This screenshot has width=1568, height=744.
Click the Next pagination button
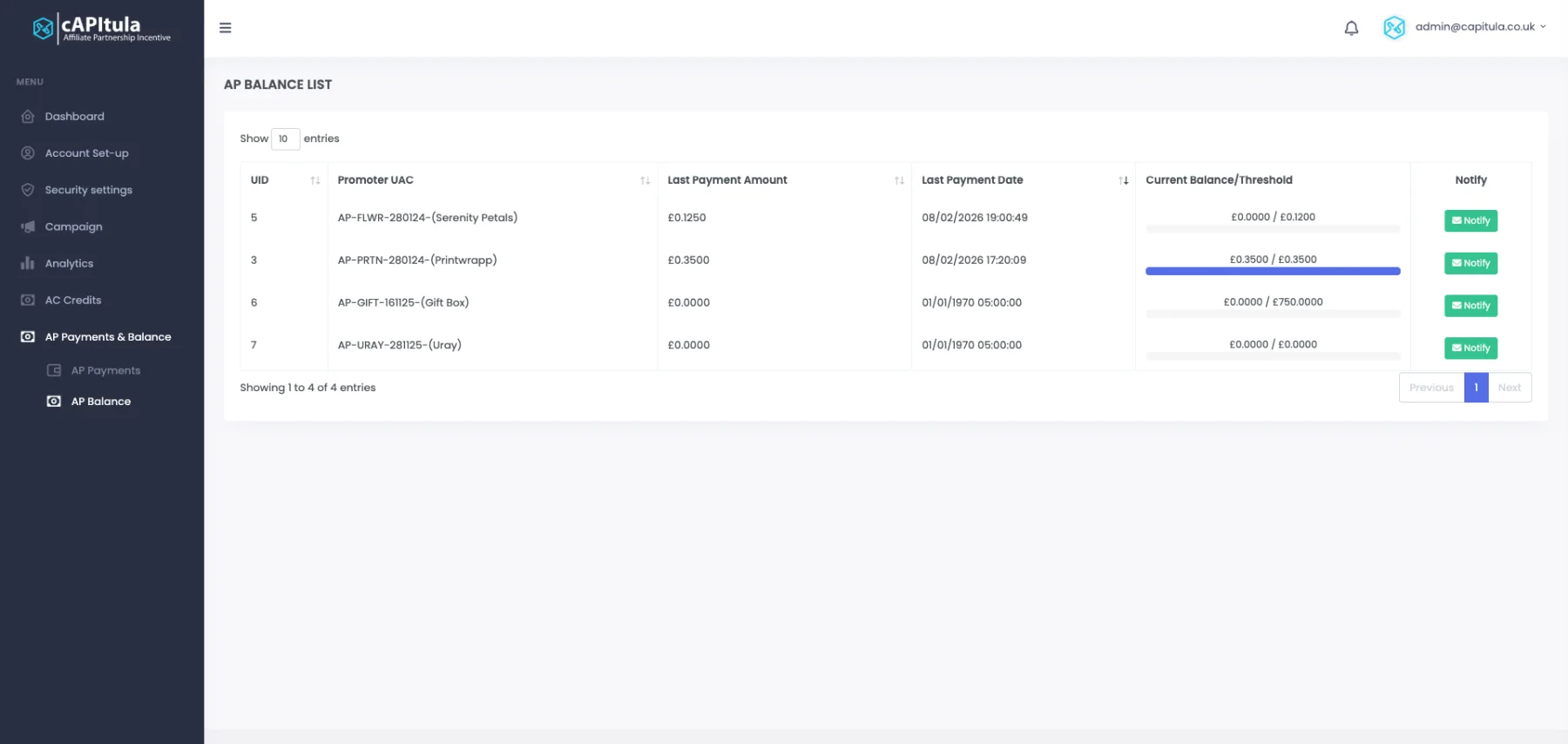(1510, 388)
